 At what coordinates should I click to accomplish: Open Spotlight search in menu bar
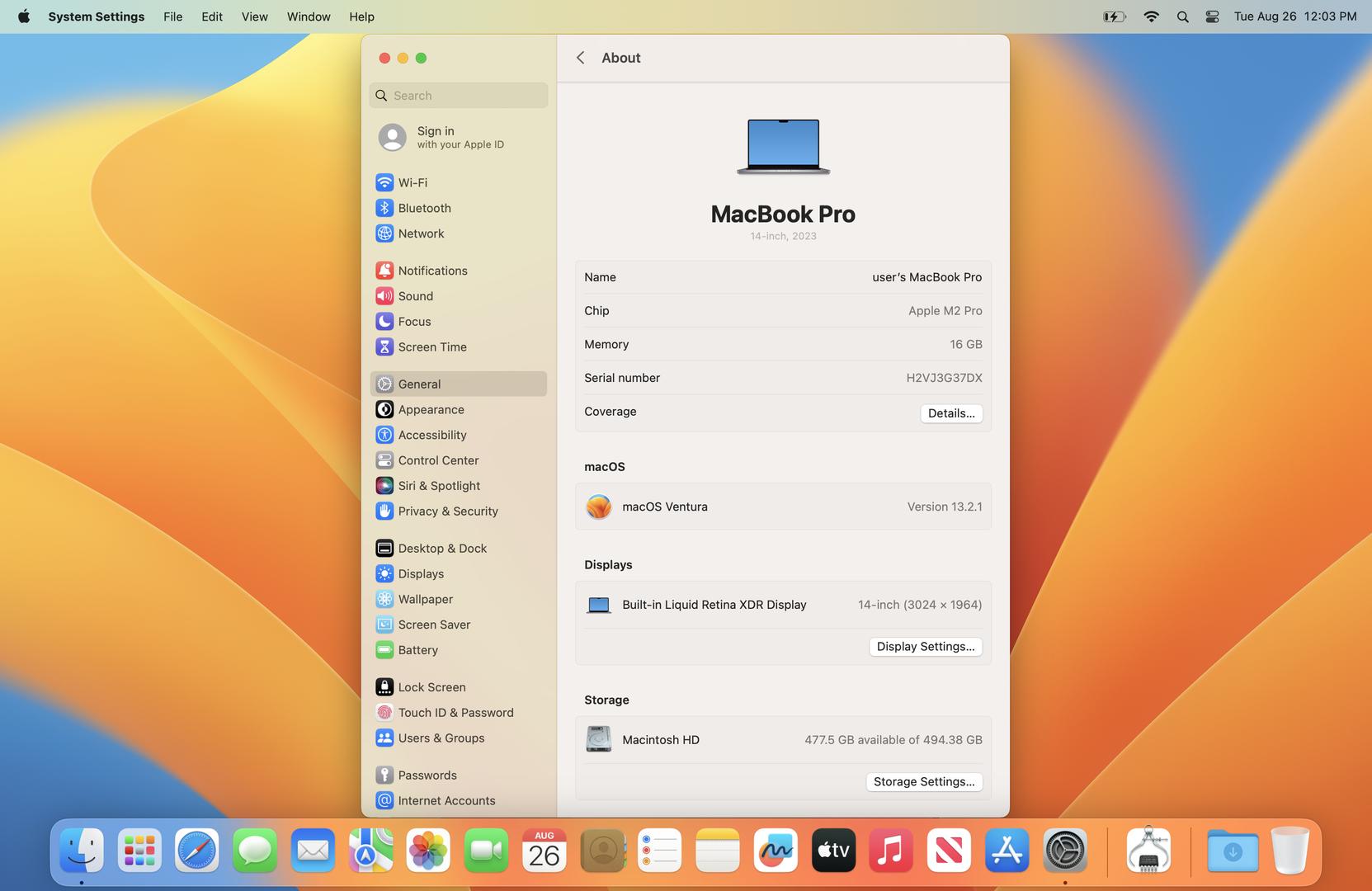[x=1182, y=16]
